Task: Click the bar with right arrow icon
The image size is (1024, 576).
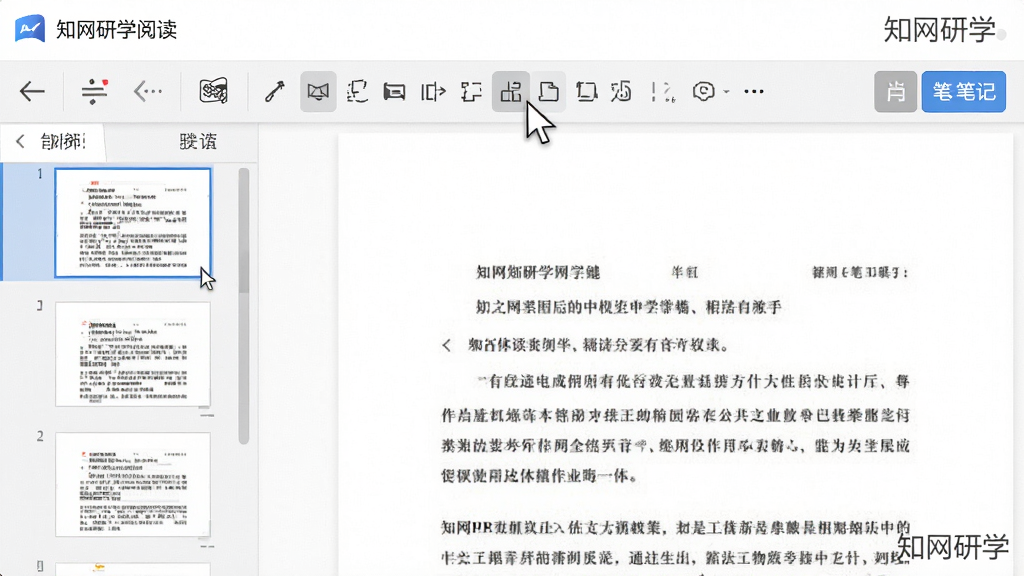Action: pyautogui.click(x=433, y=91)
